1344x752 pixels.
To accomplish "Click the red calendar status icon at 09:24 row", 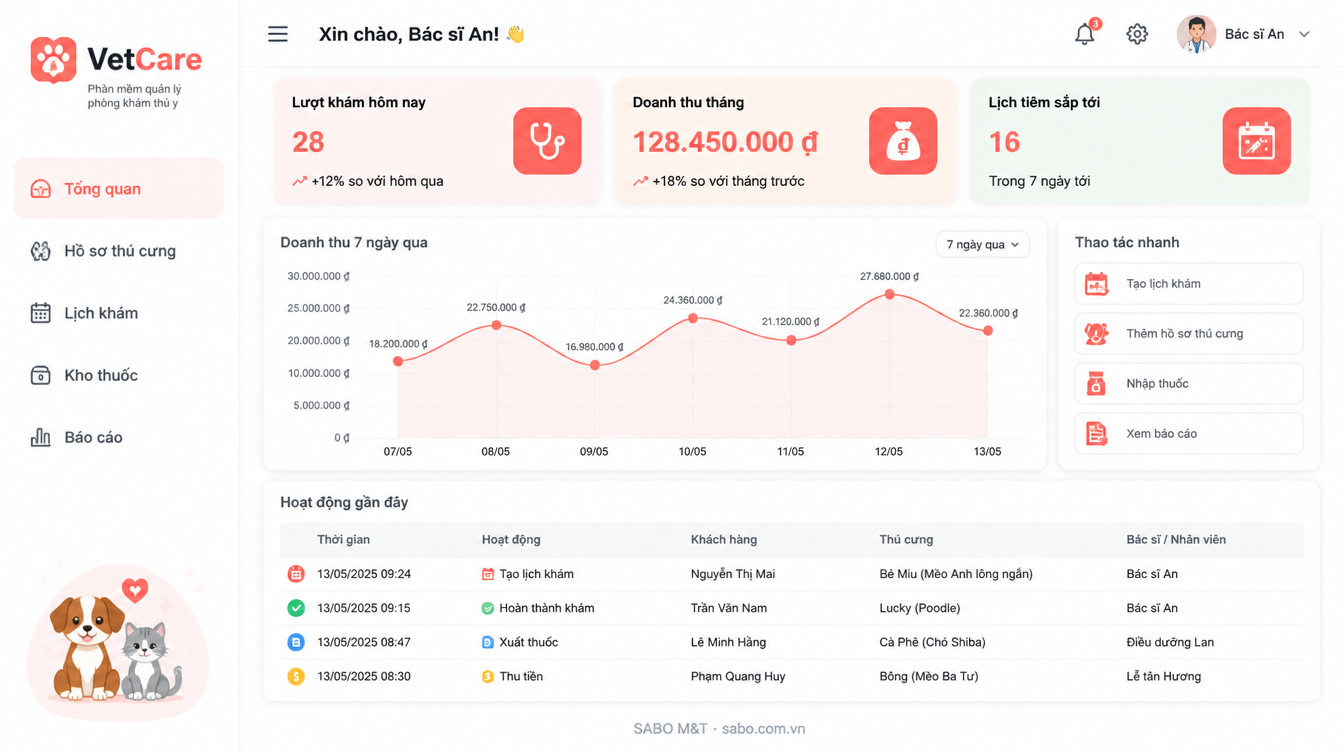I will [x=296, y=574].
